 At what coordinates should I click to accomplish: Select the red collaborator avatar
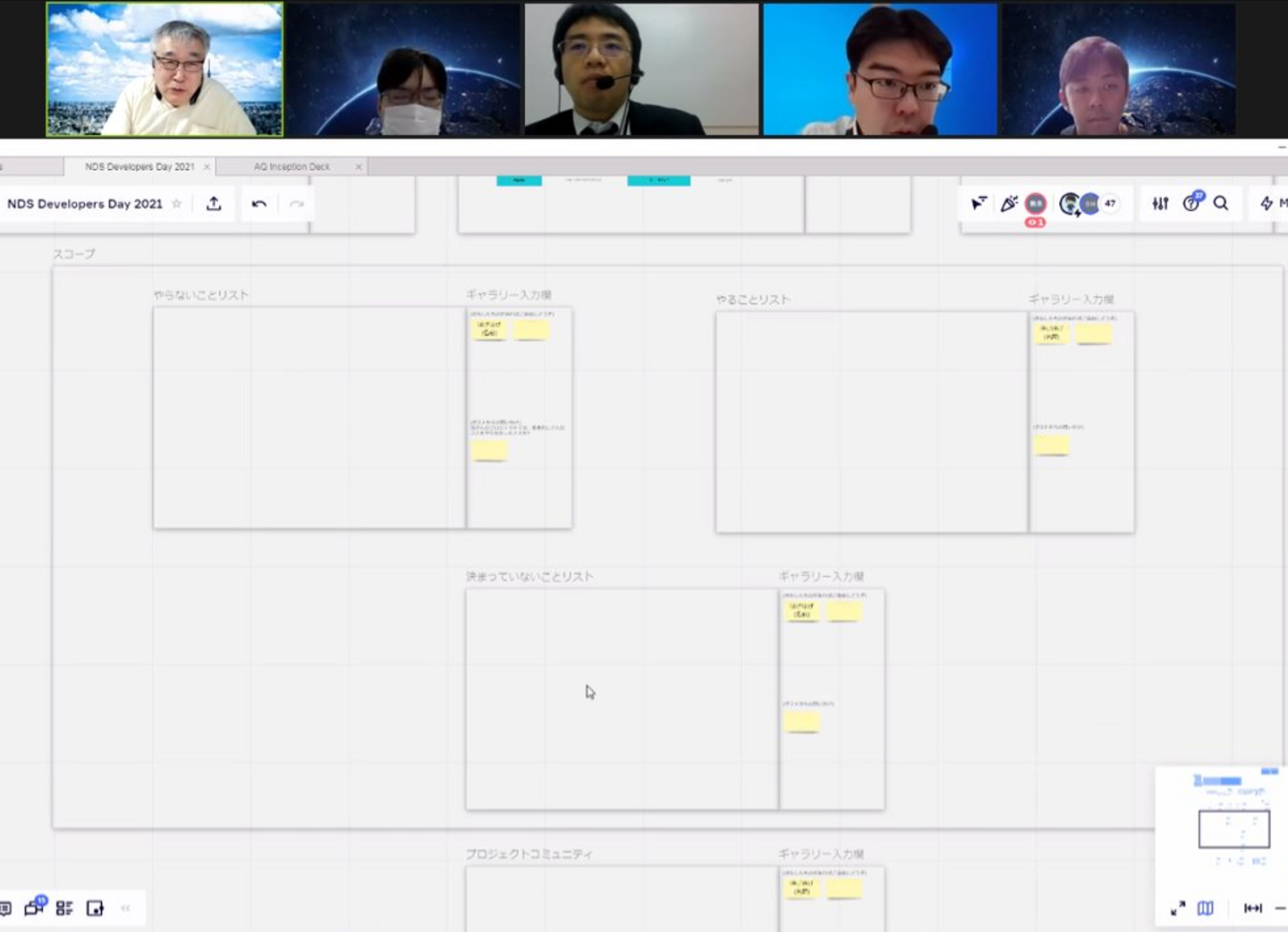coord(1036,204)
